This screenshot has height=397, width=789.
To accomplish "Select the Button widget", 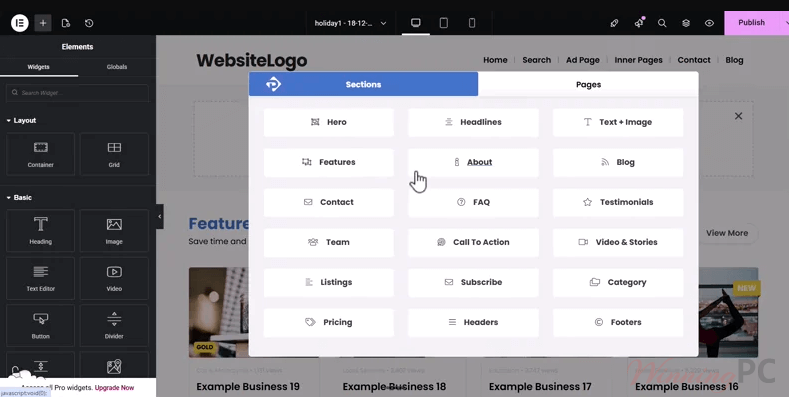I will [x=41, y=326].
